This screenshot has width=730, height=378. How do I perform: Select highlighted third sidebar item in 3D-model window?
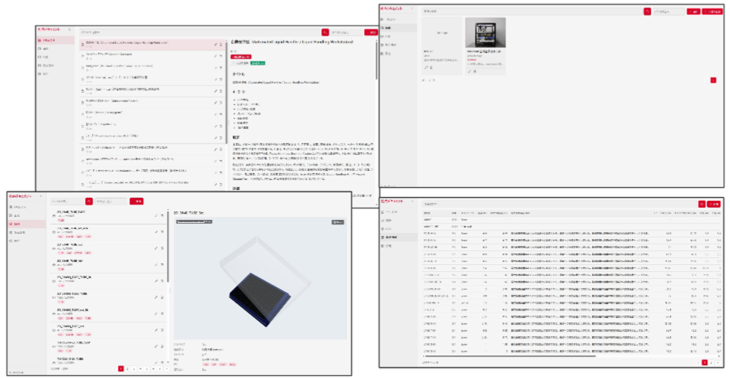[x=27, y=224]
